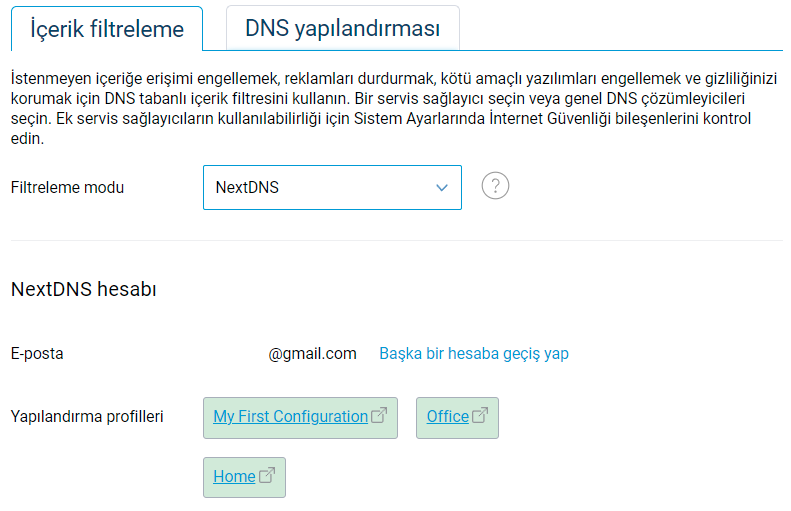This screenshot has height=511, width=791.
Task: Click the @gmail.com email address
Action: (x=312, y=353)
